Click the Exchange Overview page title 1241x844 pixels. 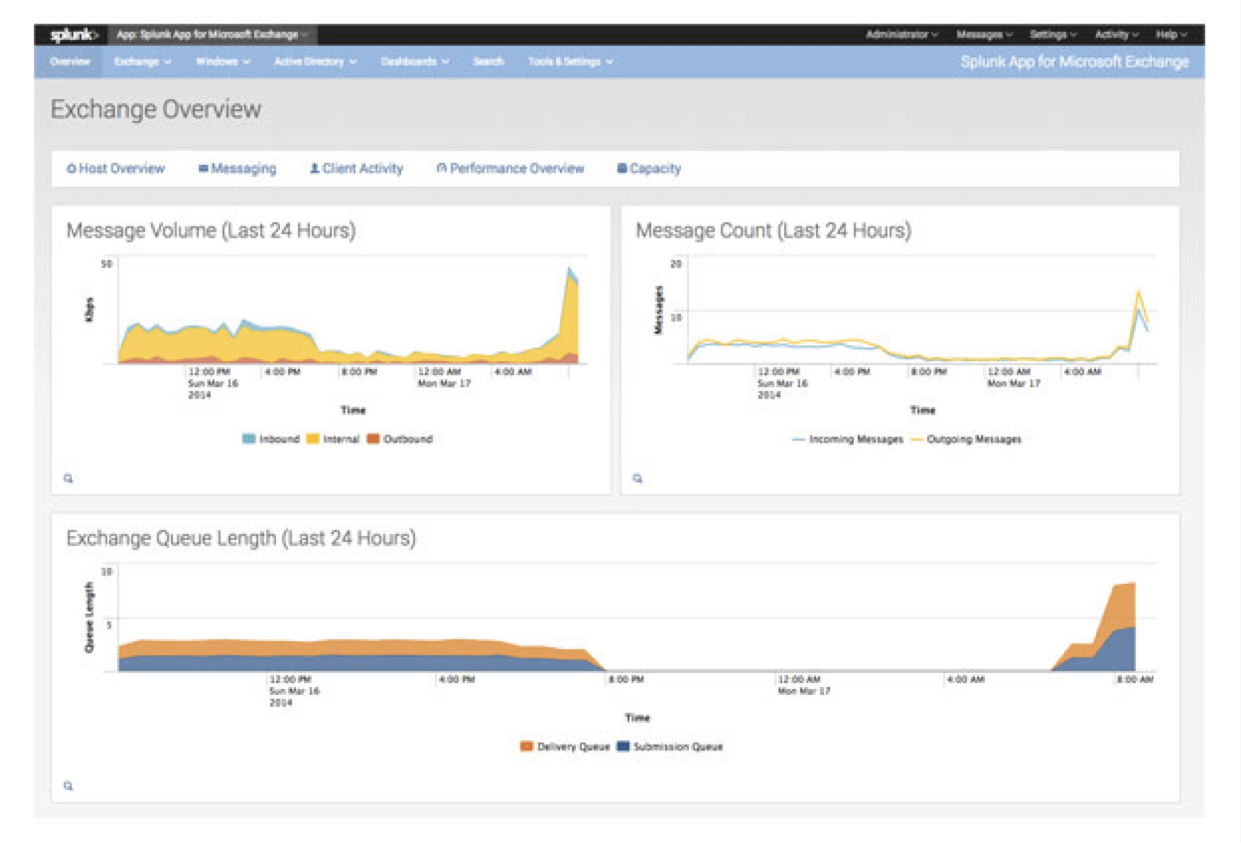pos(156,110)
